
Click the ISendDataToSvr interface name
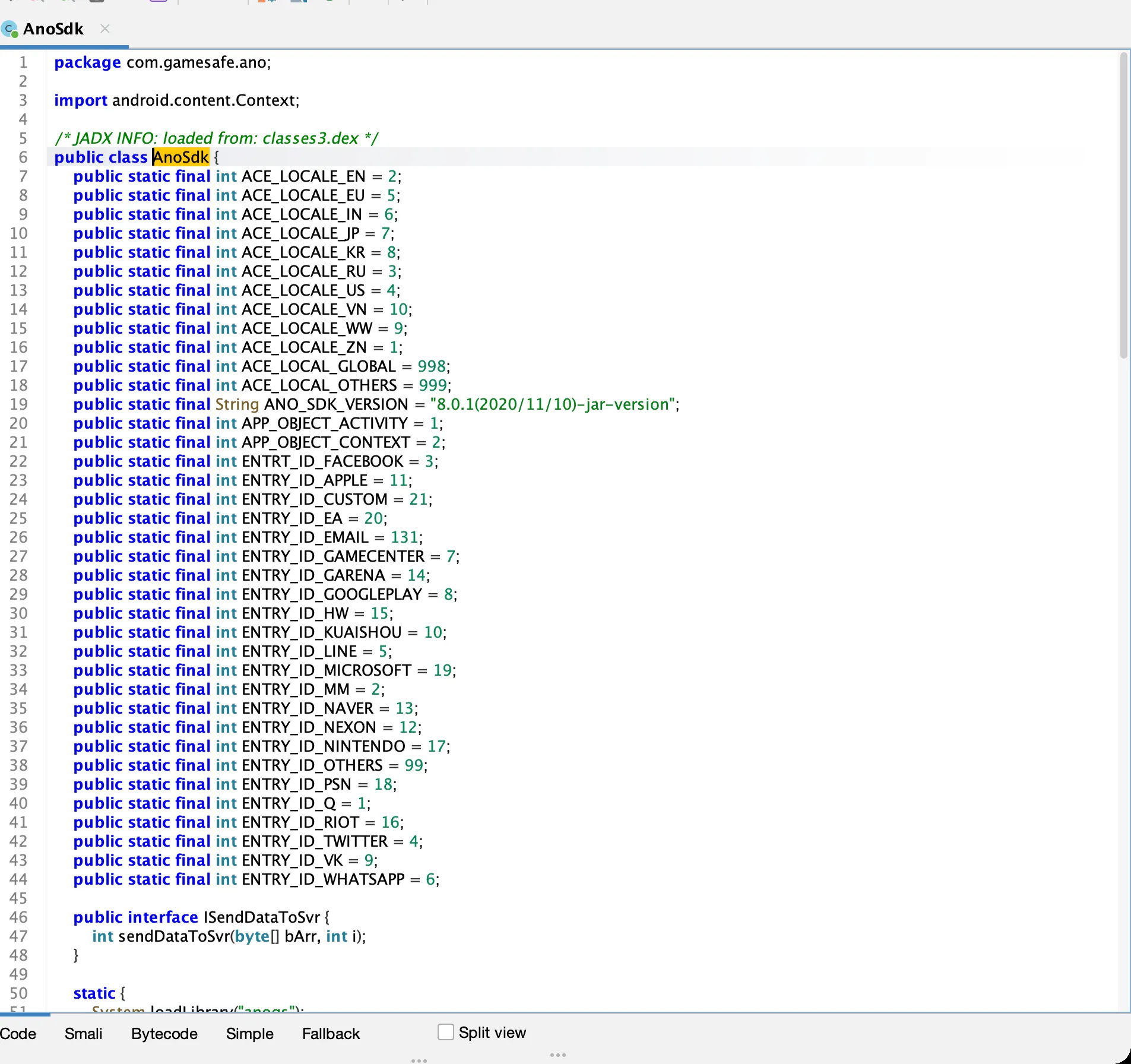click(x=262, y=917)
